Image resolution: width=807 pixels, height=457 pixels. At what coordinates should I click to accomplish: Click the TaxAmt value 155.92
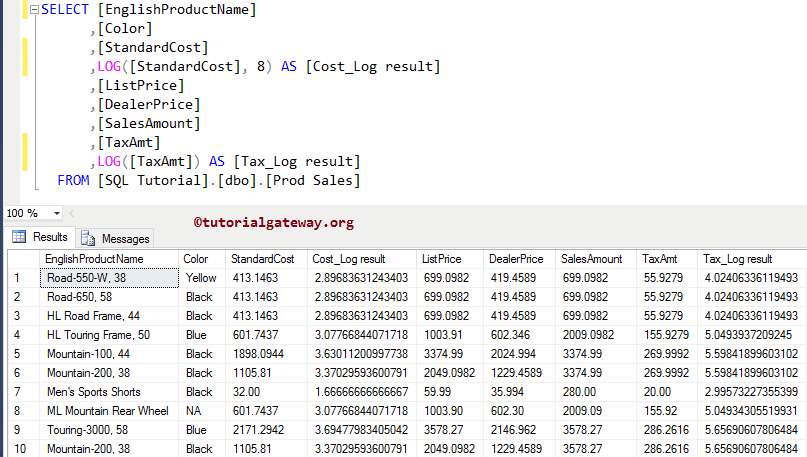click(x=667, y=411)
